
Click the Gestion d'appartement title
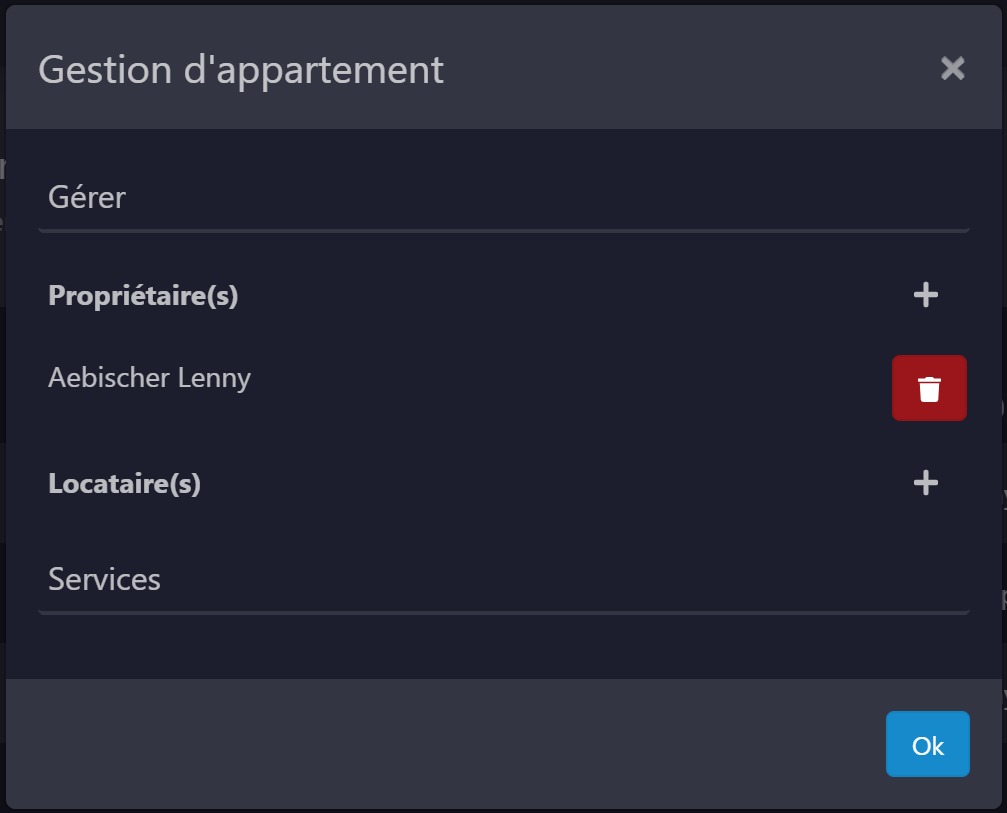240,70
